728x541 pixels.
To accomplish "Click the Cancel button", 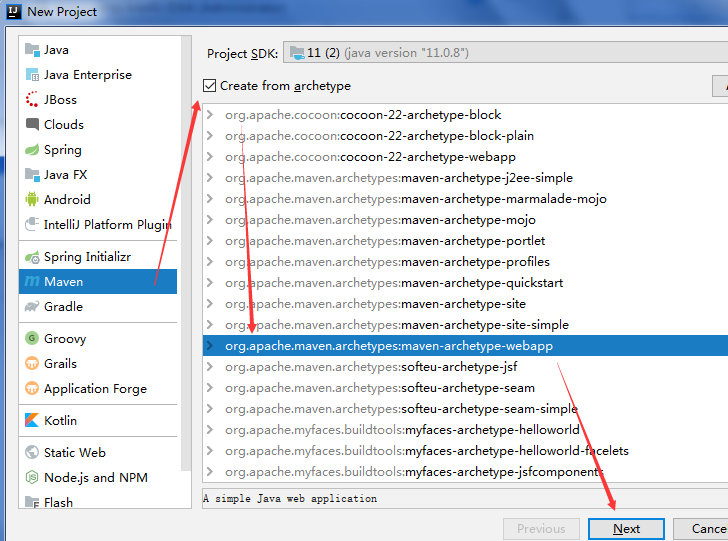I will pos(701,529).
